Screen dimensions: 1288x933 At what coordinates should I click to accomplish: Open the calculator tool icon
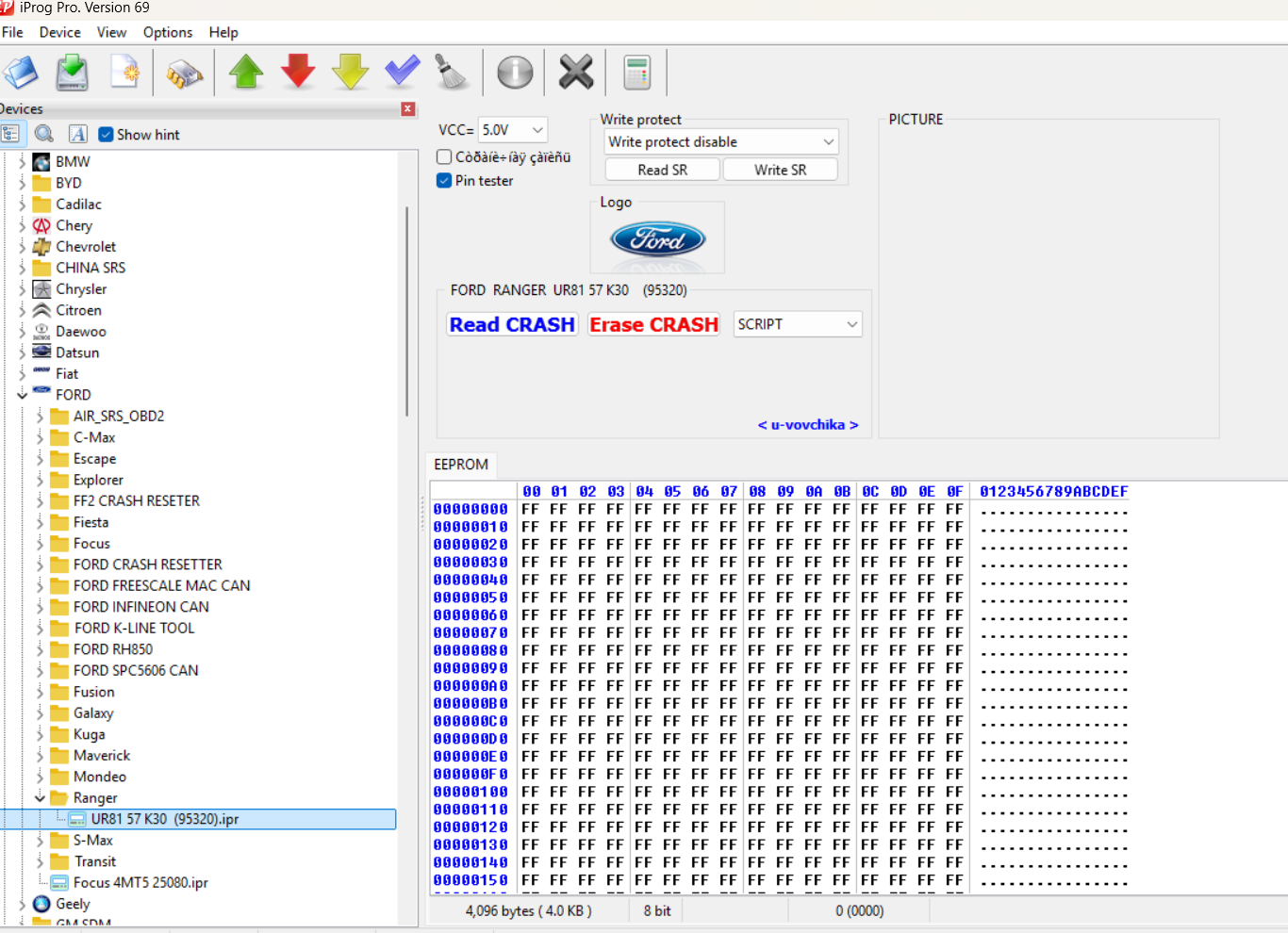pyautogui.click(x=637, y=72)
